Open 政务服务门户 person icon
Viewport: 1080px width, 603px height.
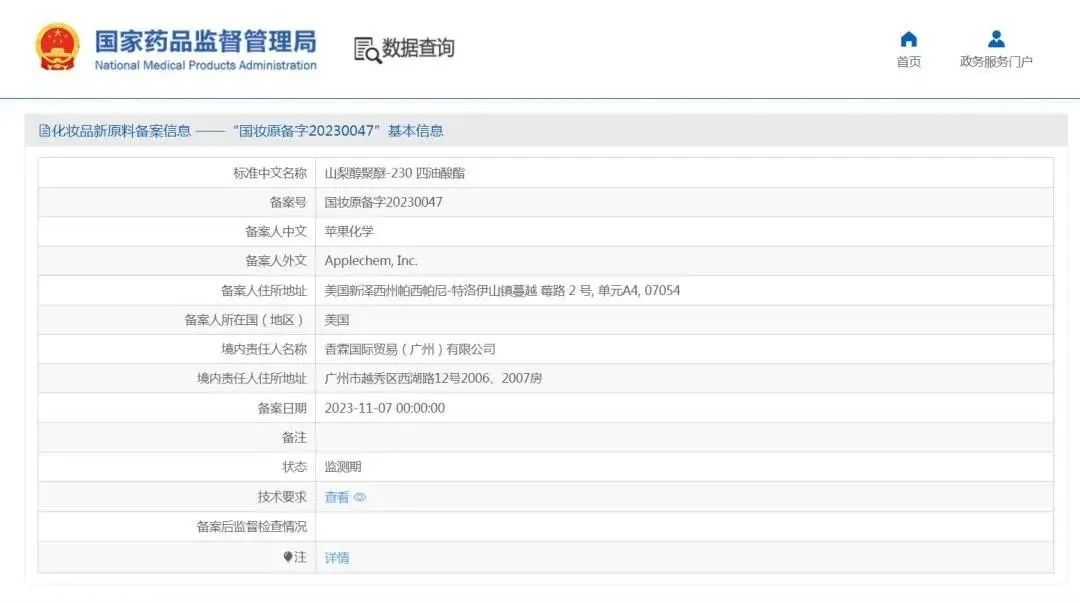click(996, 39)
